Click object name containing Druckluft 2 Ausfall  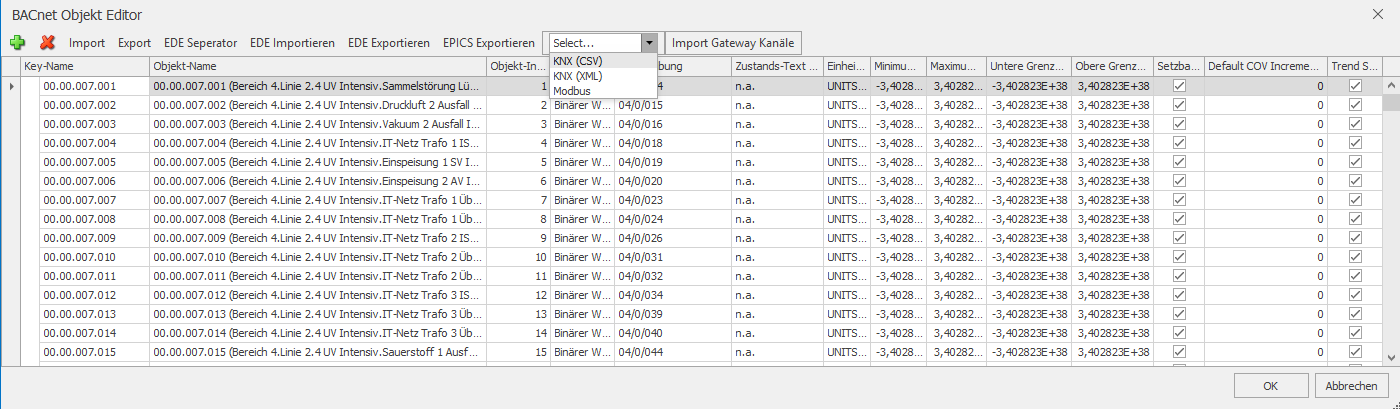318,105
